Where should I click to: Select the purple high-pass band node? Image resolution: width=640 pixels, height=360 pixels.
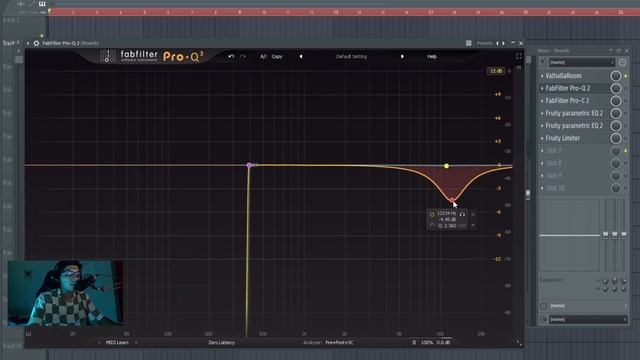click(249, 165)
